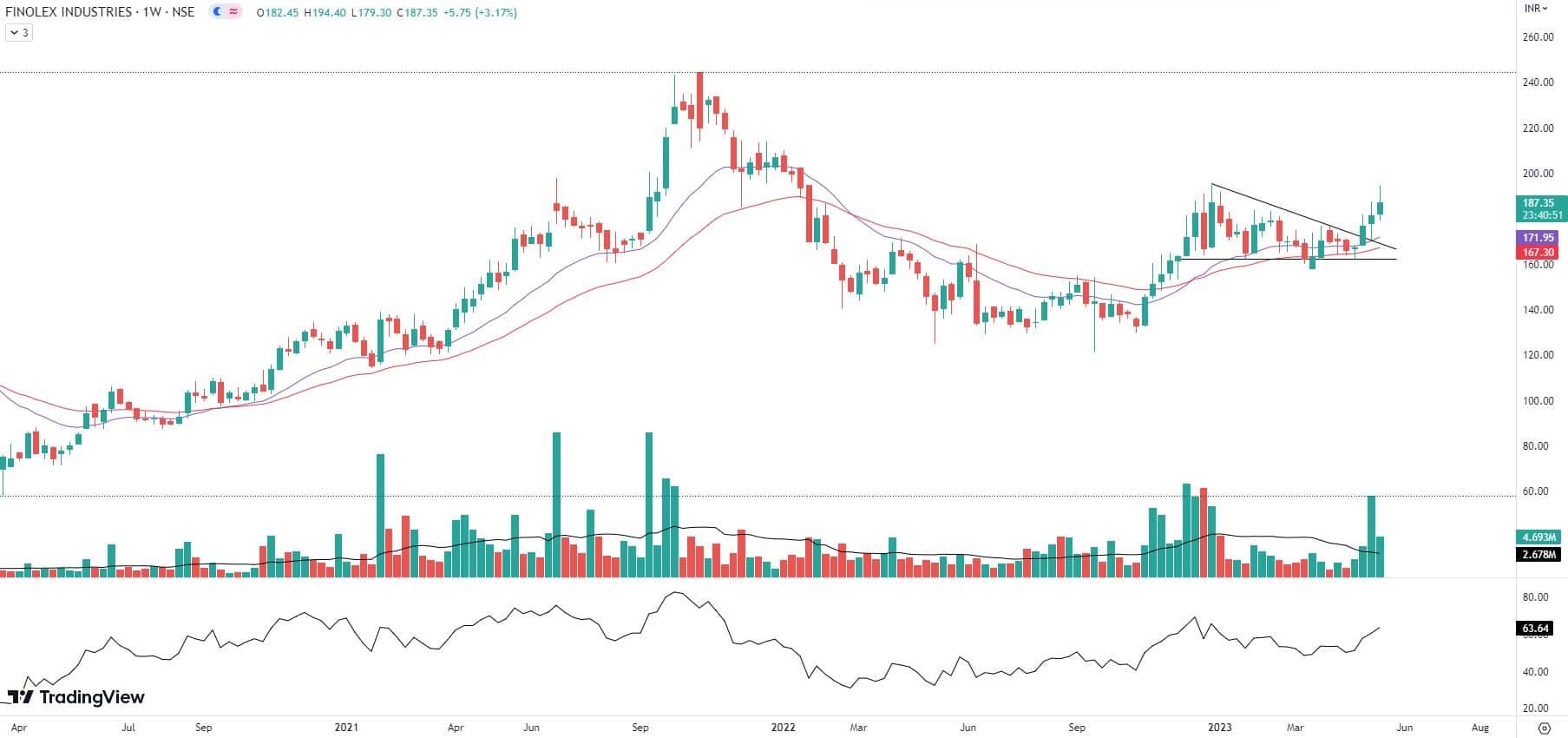The width and height of the screenshot is (1568, 738).
Task: Click the 2021 label on time axis
Action: [347, 728]
